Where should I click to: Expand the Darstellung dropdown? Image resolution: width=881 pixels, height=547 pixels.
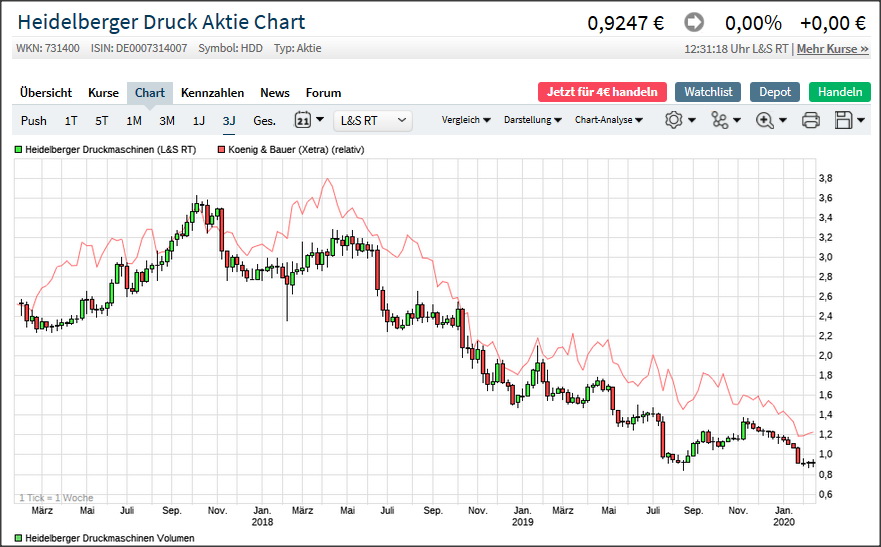(532, 120)
